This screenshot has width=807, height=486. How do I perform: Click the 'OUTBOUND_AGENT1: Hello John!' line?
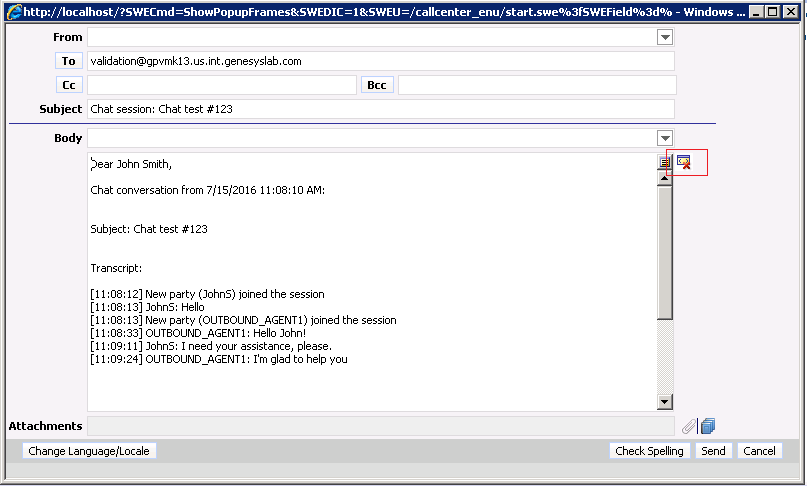[x=198, y=333]
